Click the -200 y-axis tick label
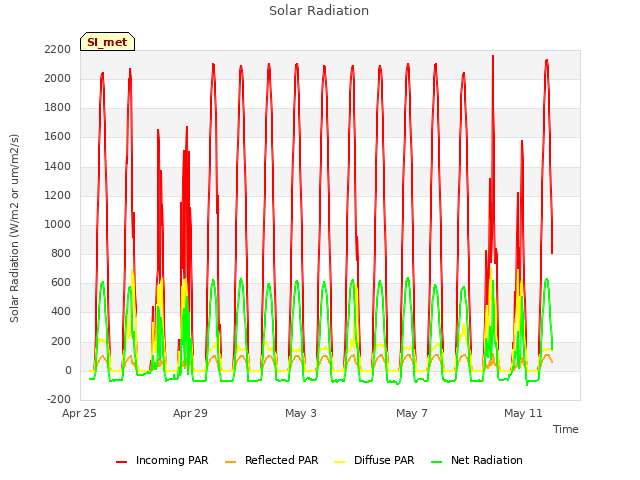Screen dimensions: 640x480 [x=59, y=400]
